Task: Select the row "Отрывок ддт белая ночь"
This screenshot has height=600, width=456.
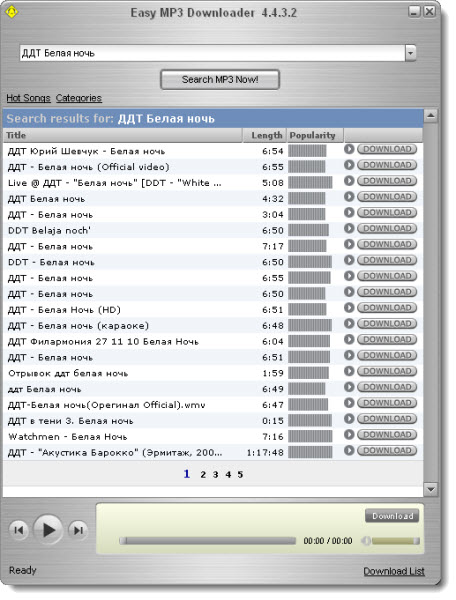Action: pos(213,373)
